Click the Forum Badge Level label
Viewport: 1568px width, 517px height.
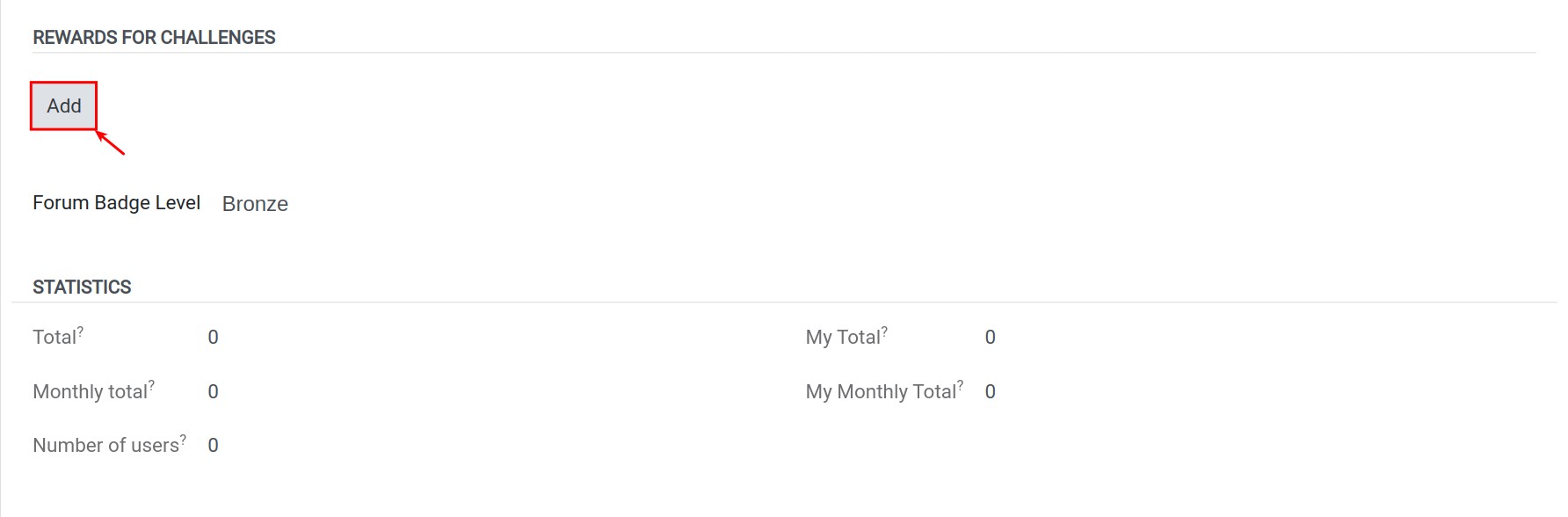pyautogui.click(x=116, y=203)
